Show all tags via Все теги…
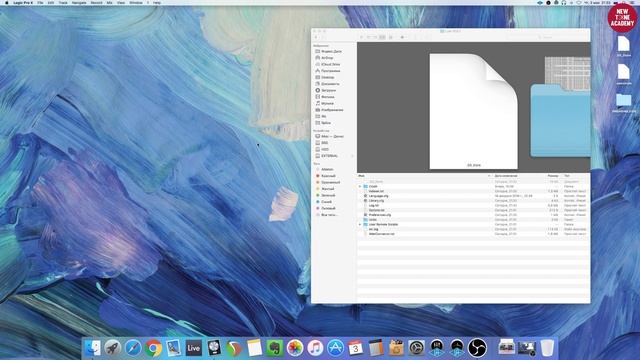 pos(327,215)
